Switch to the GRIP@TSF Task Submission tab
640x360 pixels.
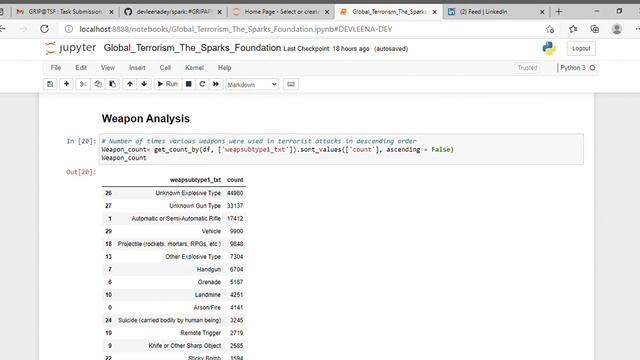coord(65,12)
